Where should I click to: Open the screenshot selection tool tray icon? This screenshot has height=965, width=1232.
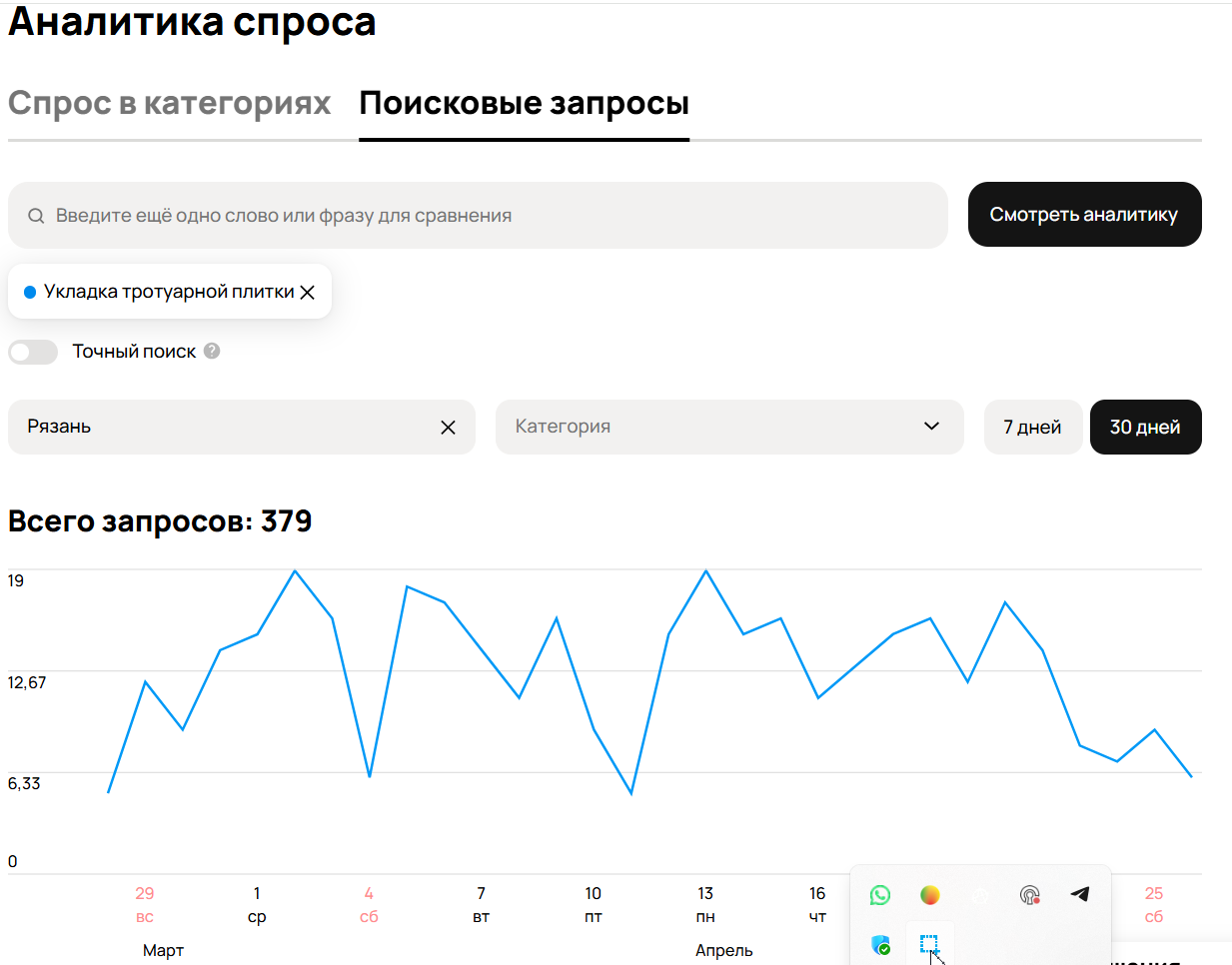929,944
